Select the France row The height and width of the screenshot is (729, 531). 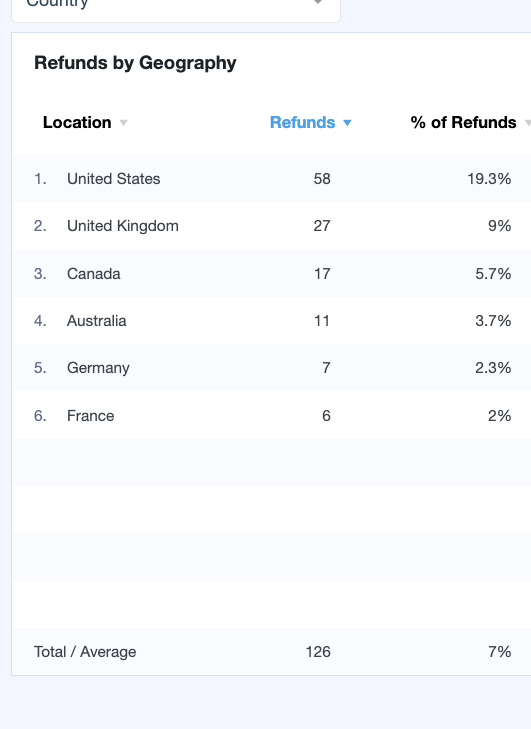coord(272,415)
